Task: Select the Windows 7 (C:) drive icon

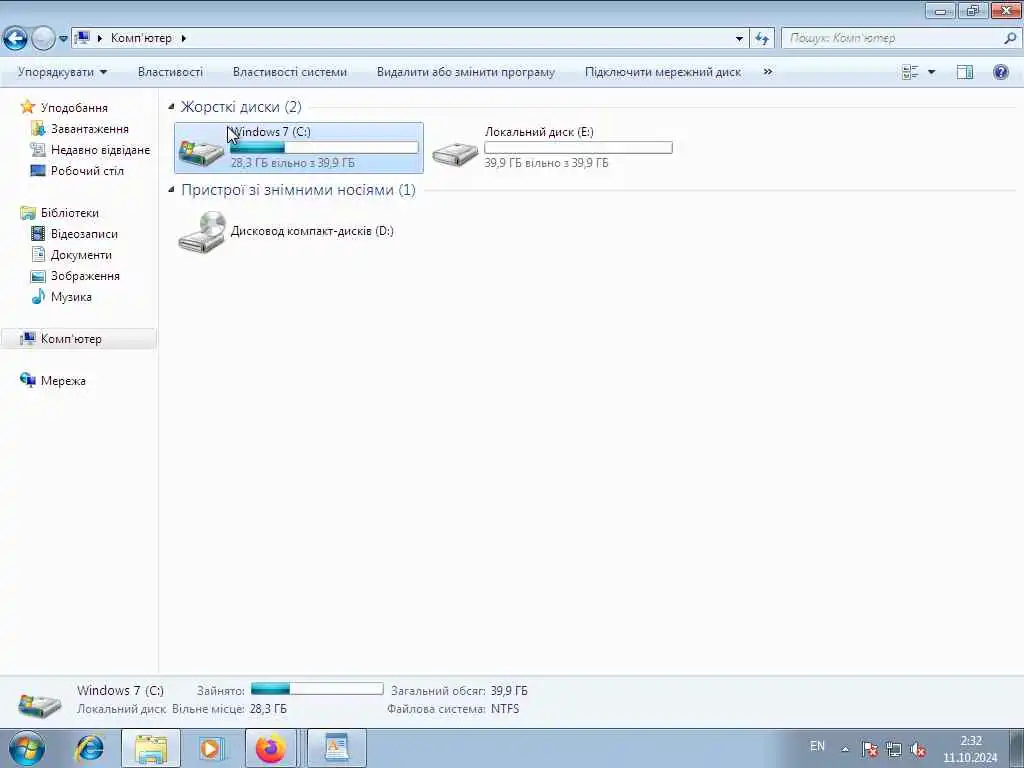Action: pyautogui.click(x=201, y=153)
